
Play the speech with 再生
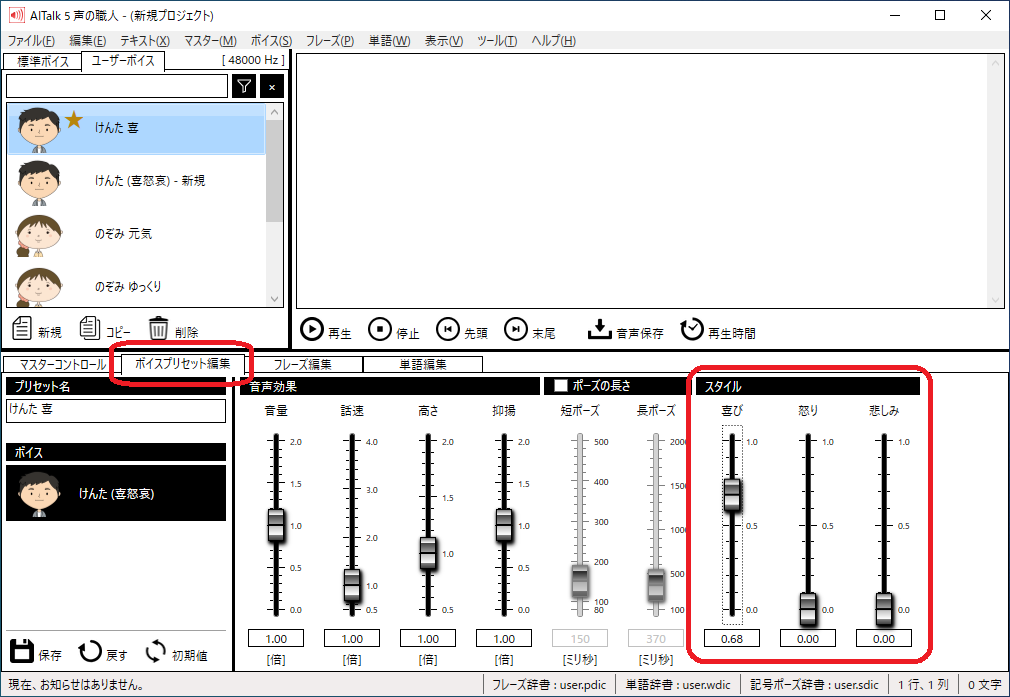point(326,330)
